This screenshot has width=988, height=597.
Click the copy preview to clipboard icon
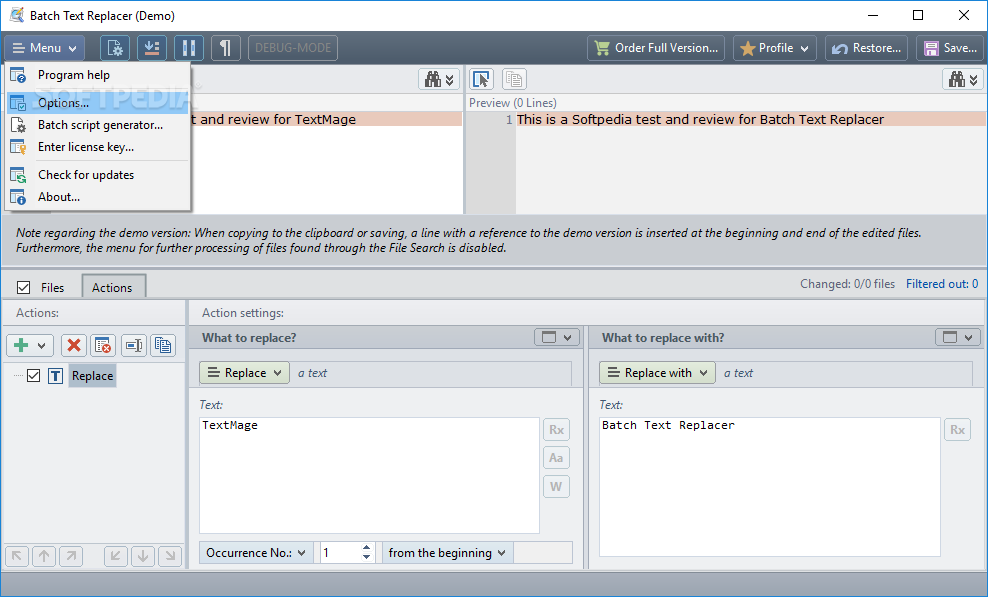coord(514,79)
